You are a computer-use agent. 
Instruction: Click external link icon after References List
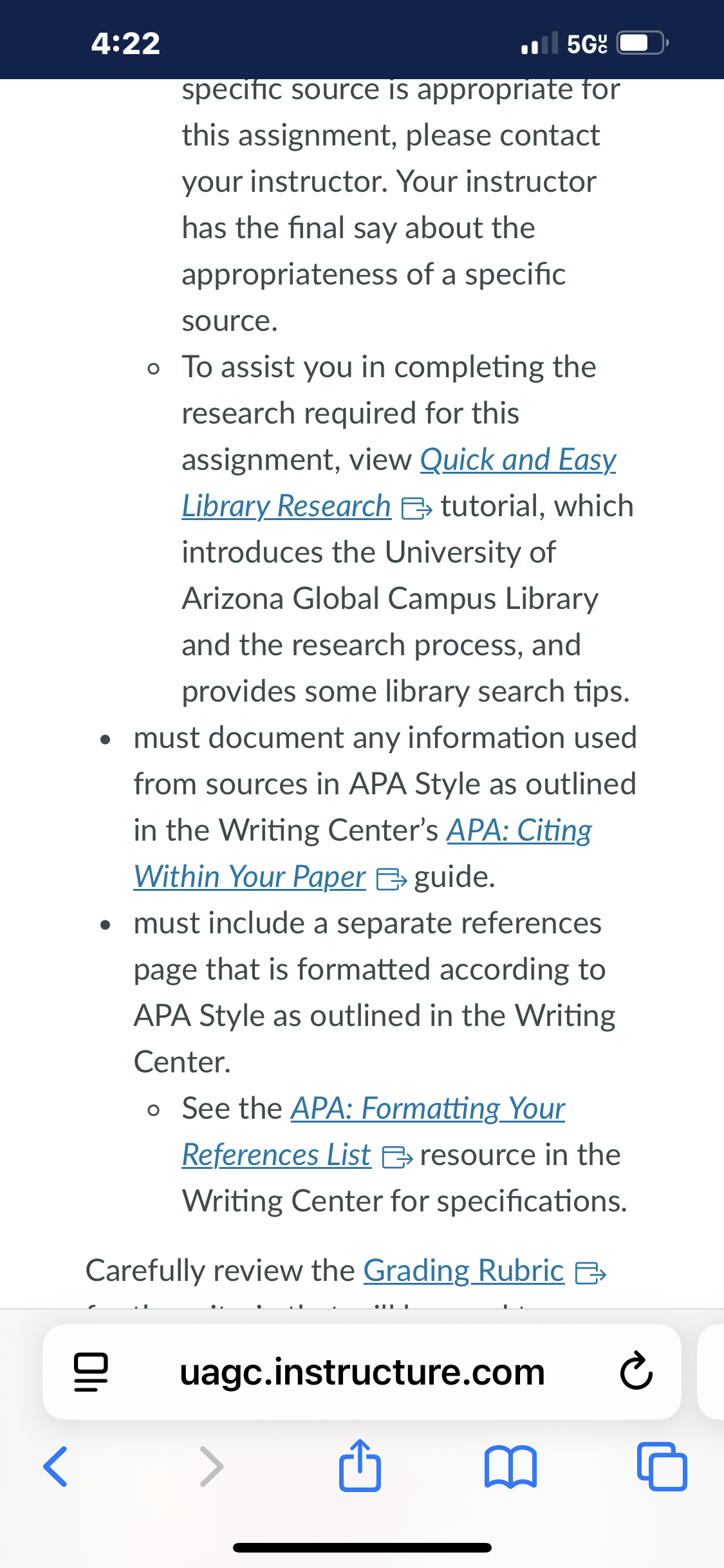pos(397,1157)
